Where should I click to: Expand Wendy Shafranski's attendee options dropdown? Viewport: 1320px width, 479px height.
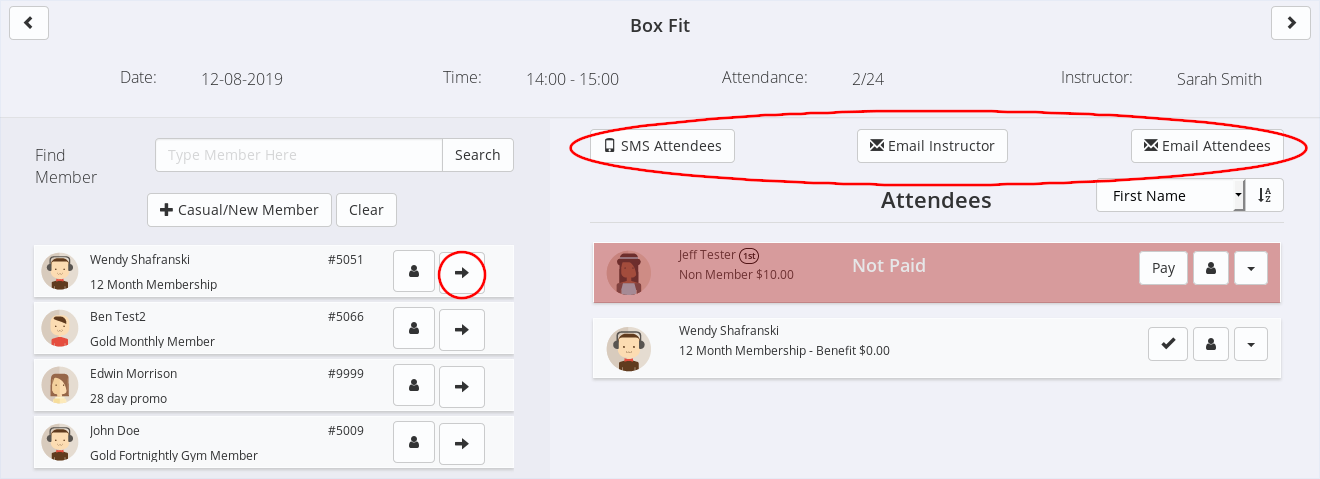point(1251,345)
